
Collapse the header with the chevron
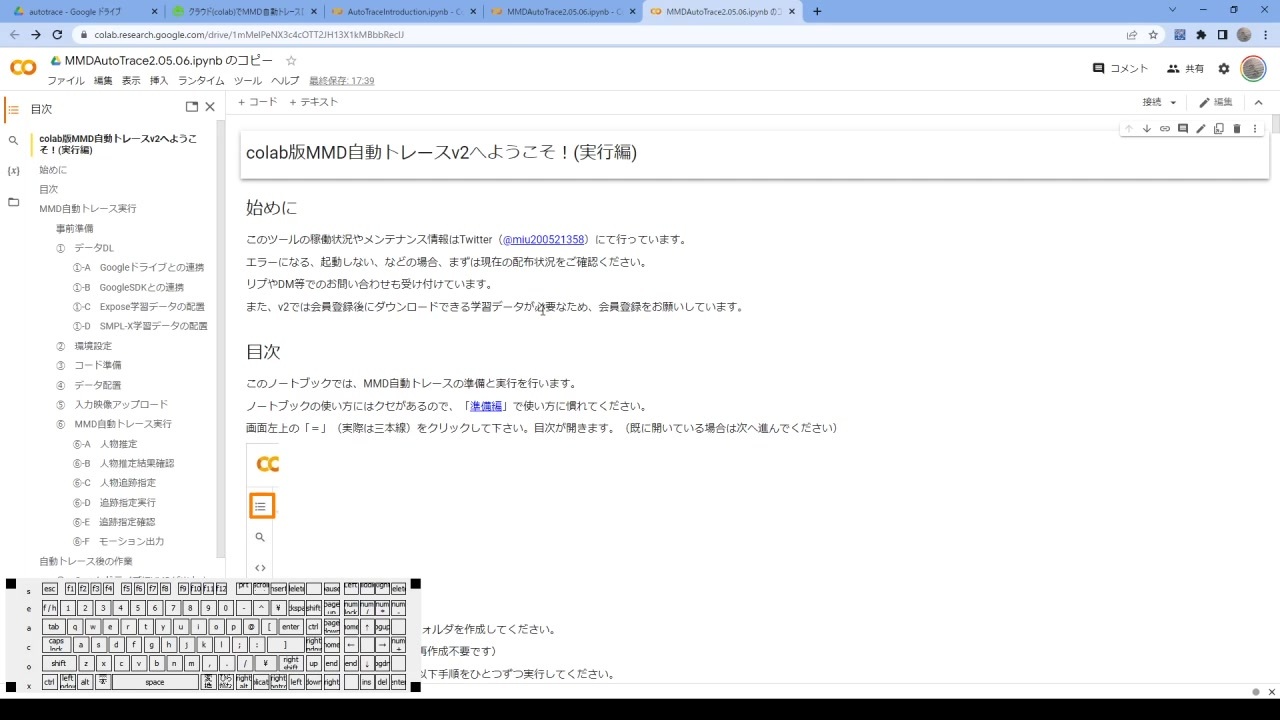click(1259, 102)
